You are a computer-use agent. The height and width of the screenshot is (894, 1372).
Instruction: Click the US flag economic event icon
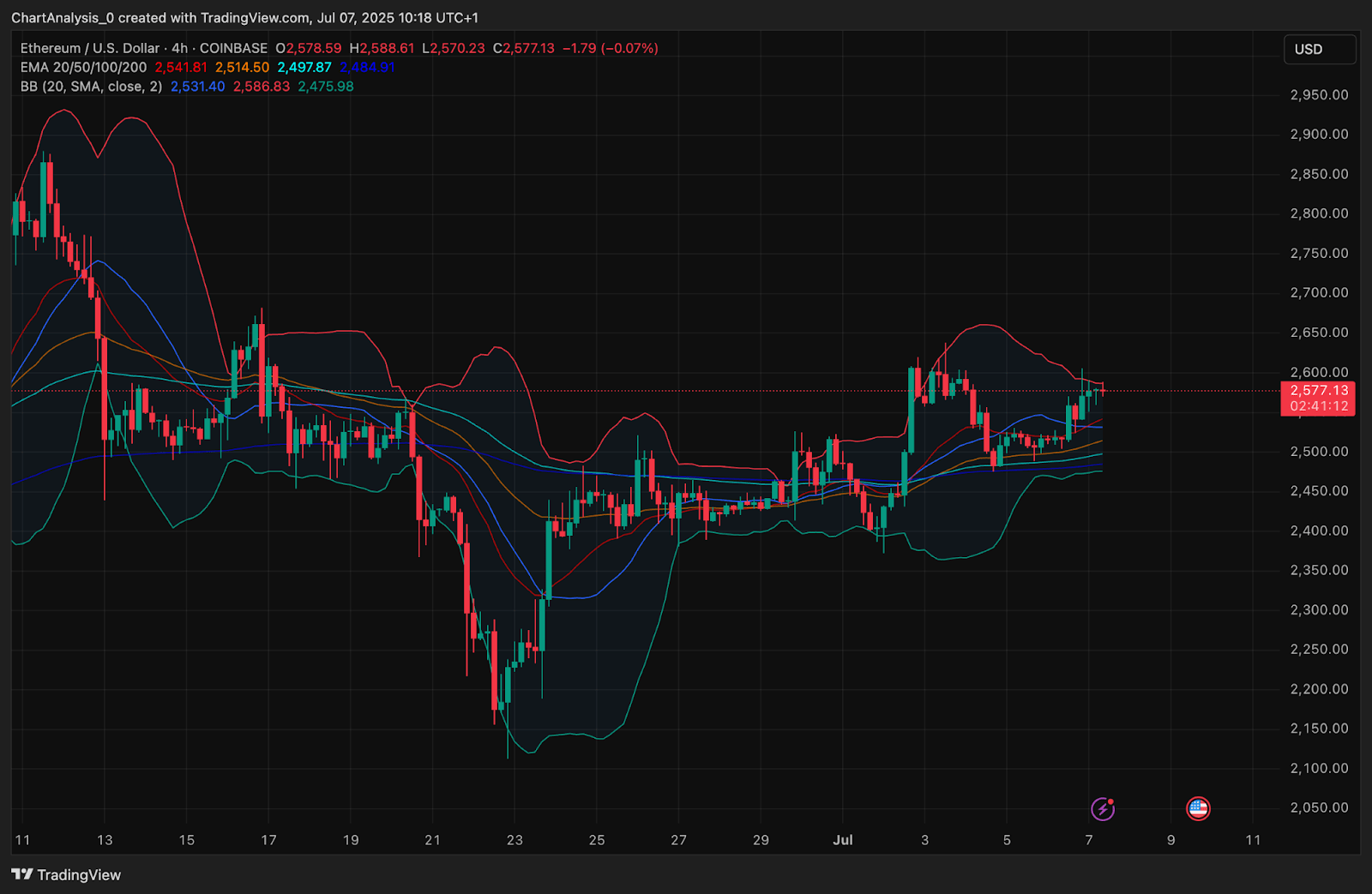pyautogui.click(x=1199, y=807)
